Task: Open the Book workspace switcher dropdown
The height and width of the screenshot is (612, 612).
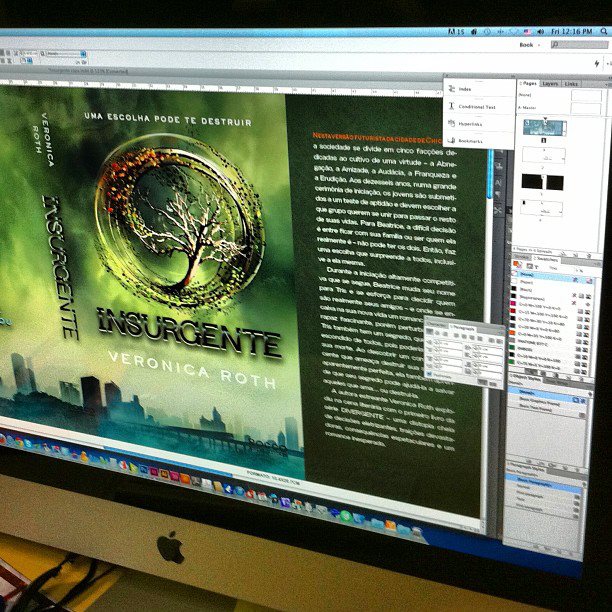Action: tap(530, 45)
